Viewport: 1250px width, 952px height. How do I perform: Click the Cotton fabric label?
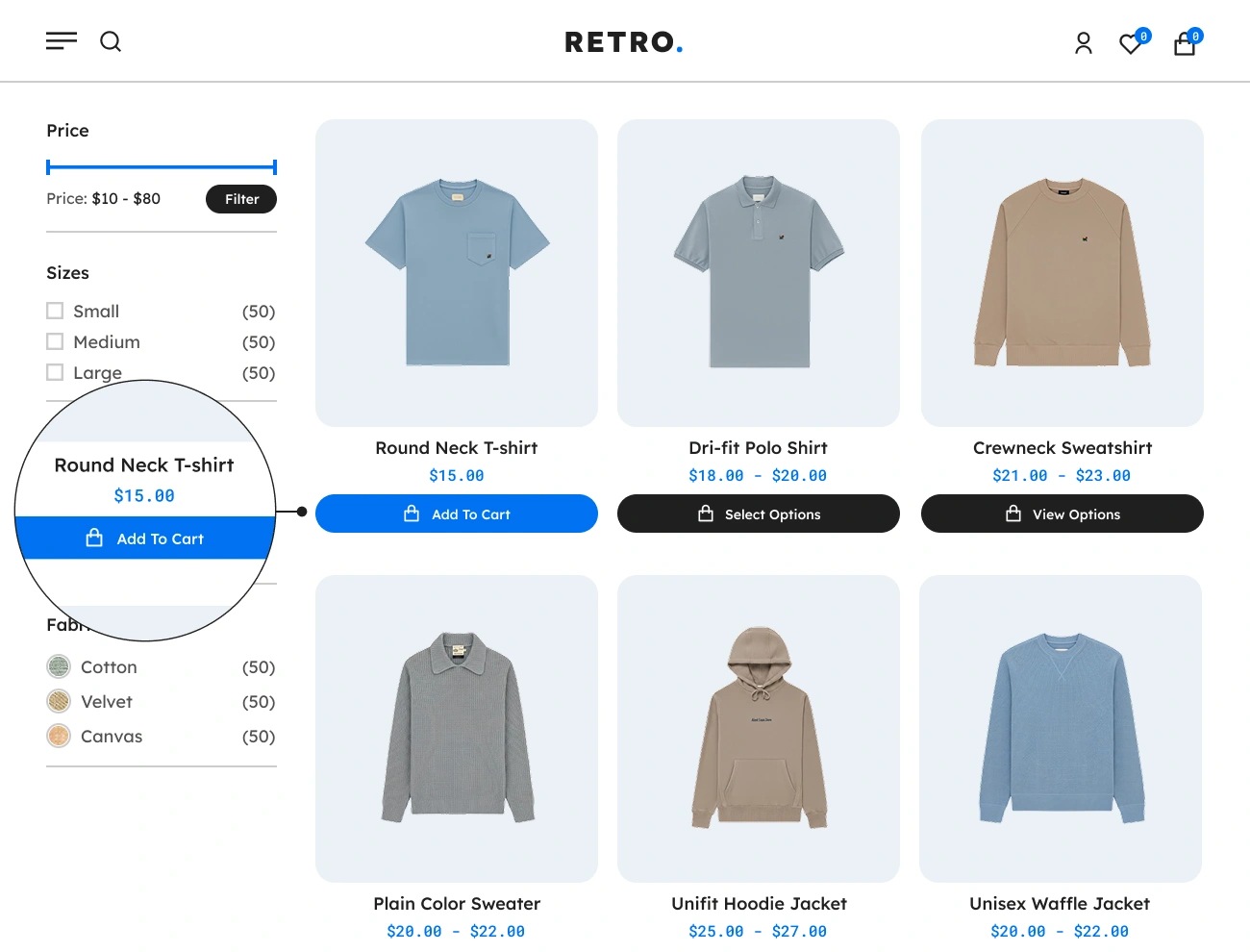109,667
